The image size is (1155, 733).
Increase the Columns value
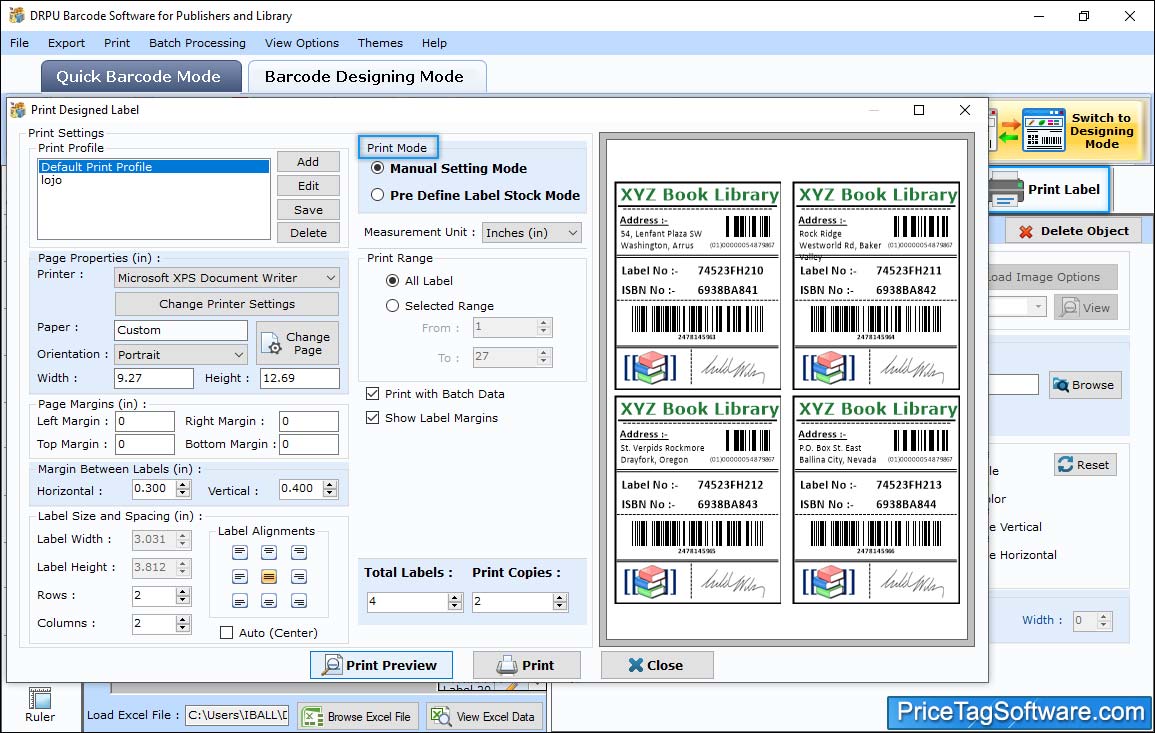[x=183, y=619]
